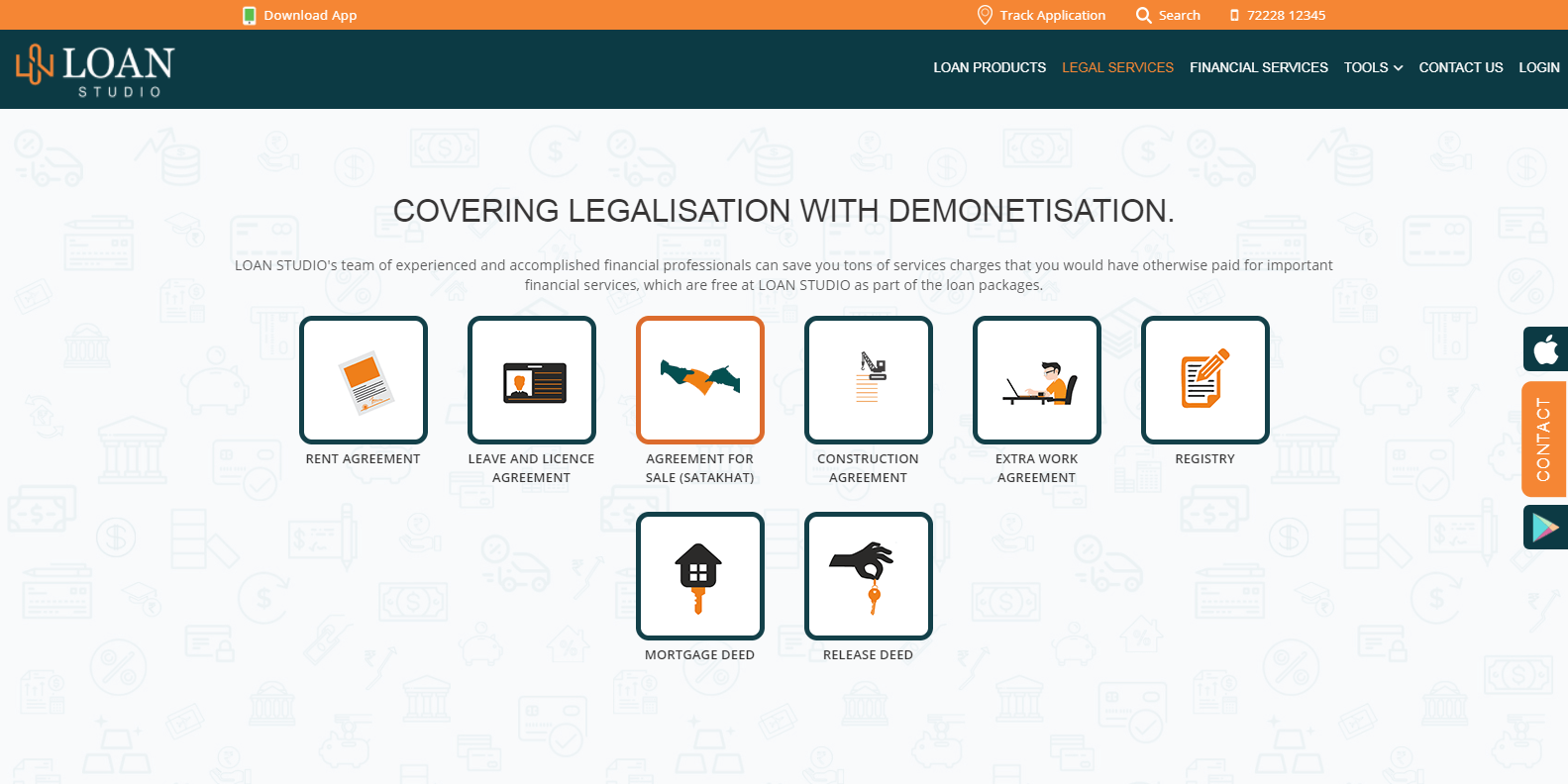Expand the Tools dropdown menu
Image resolution: width=1568 pixels, height=784 pixels.
(1373, 67)
